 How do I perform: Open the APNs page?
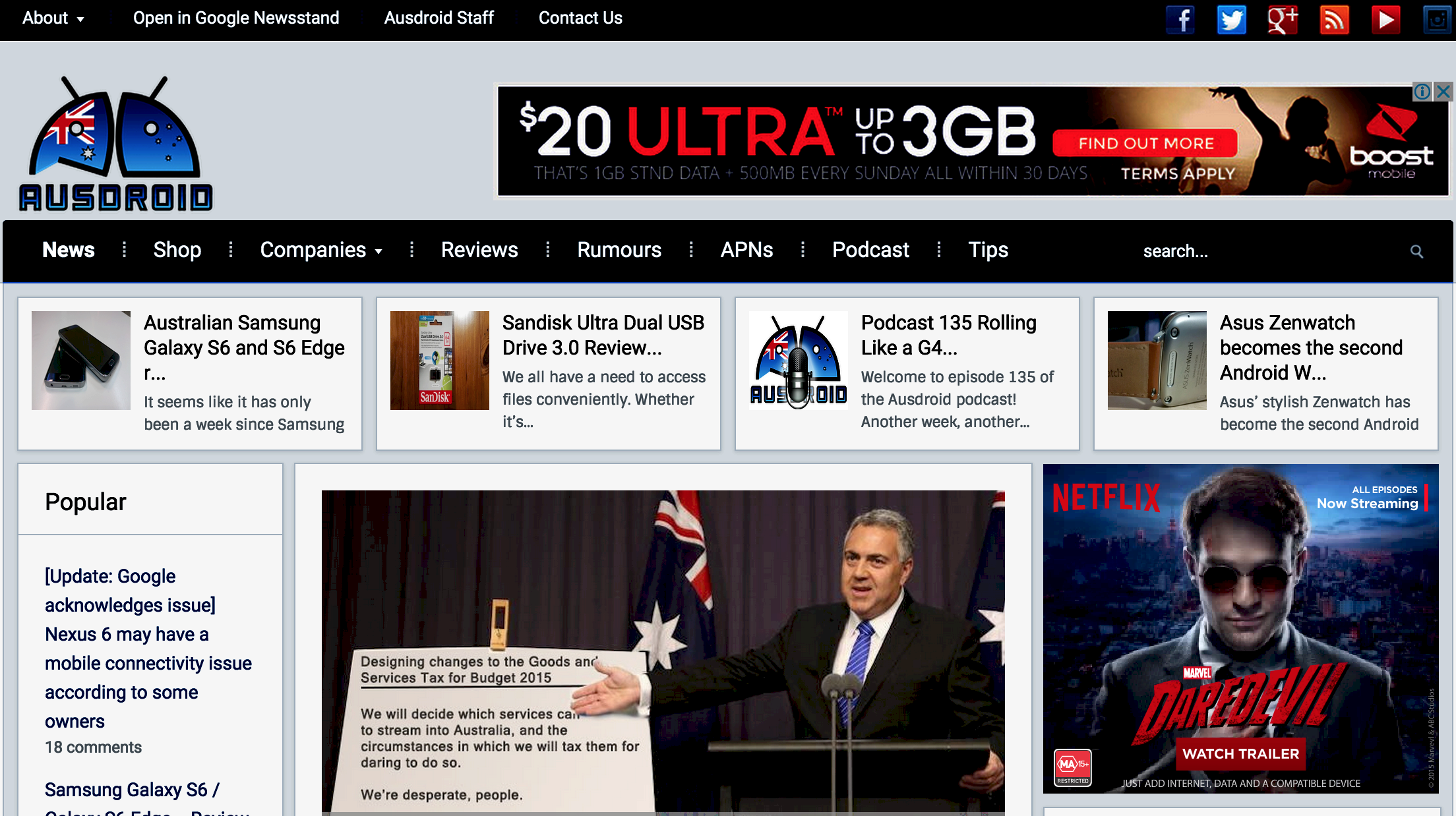point(746,250)
